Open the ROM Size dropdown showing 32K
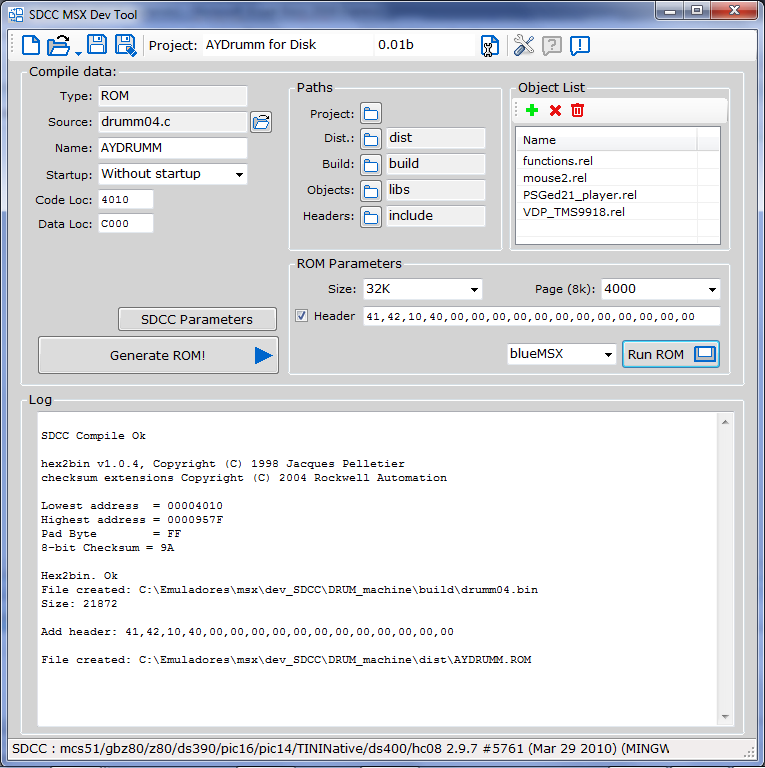Image resolution: width=765 pixels, height=768 pixels. coord(474,289)
